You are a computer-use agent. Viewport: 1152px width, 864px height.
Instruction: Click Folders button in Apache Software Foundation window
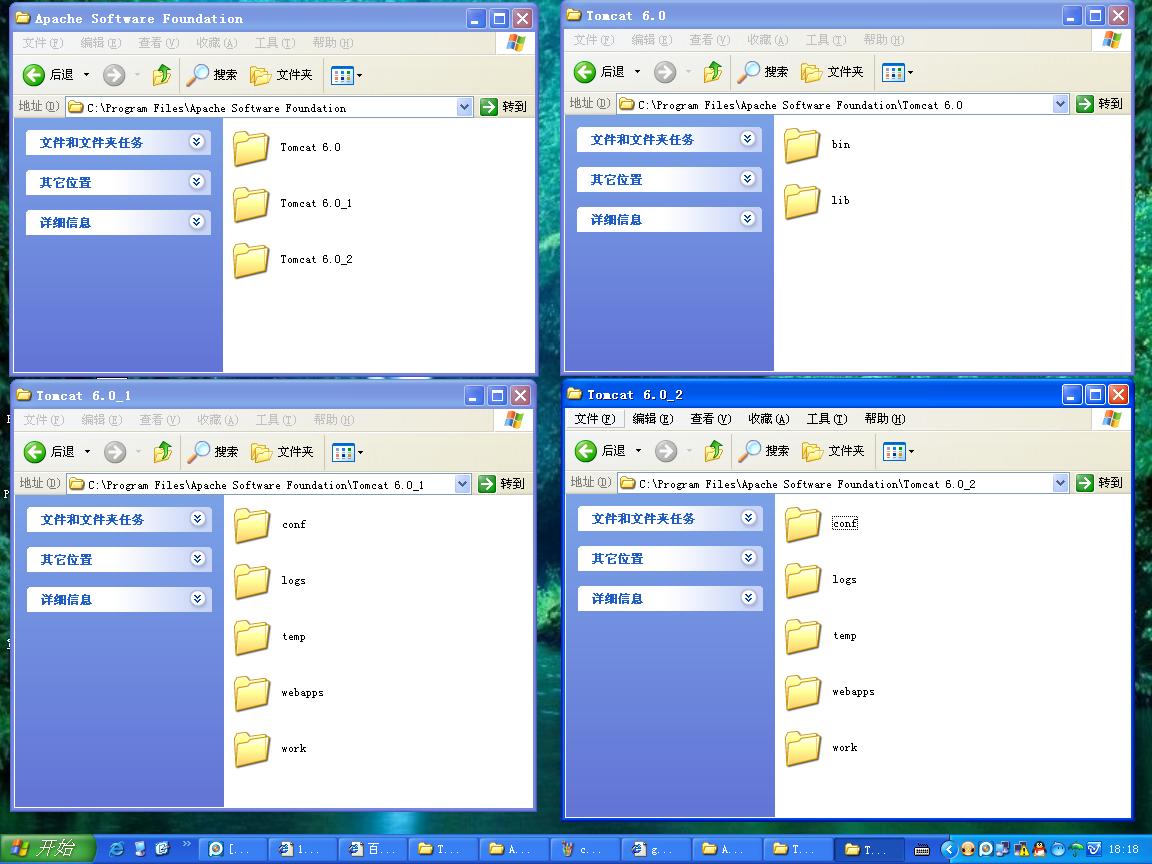pyautogui.click(x=281, y=74)
